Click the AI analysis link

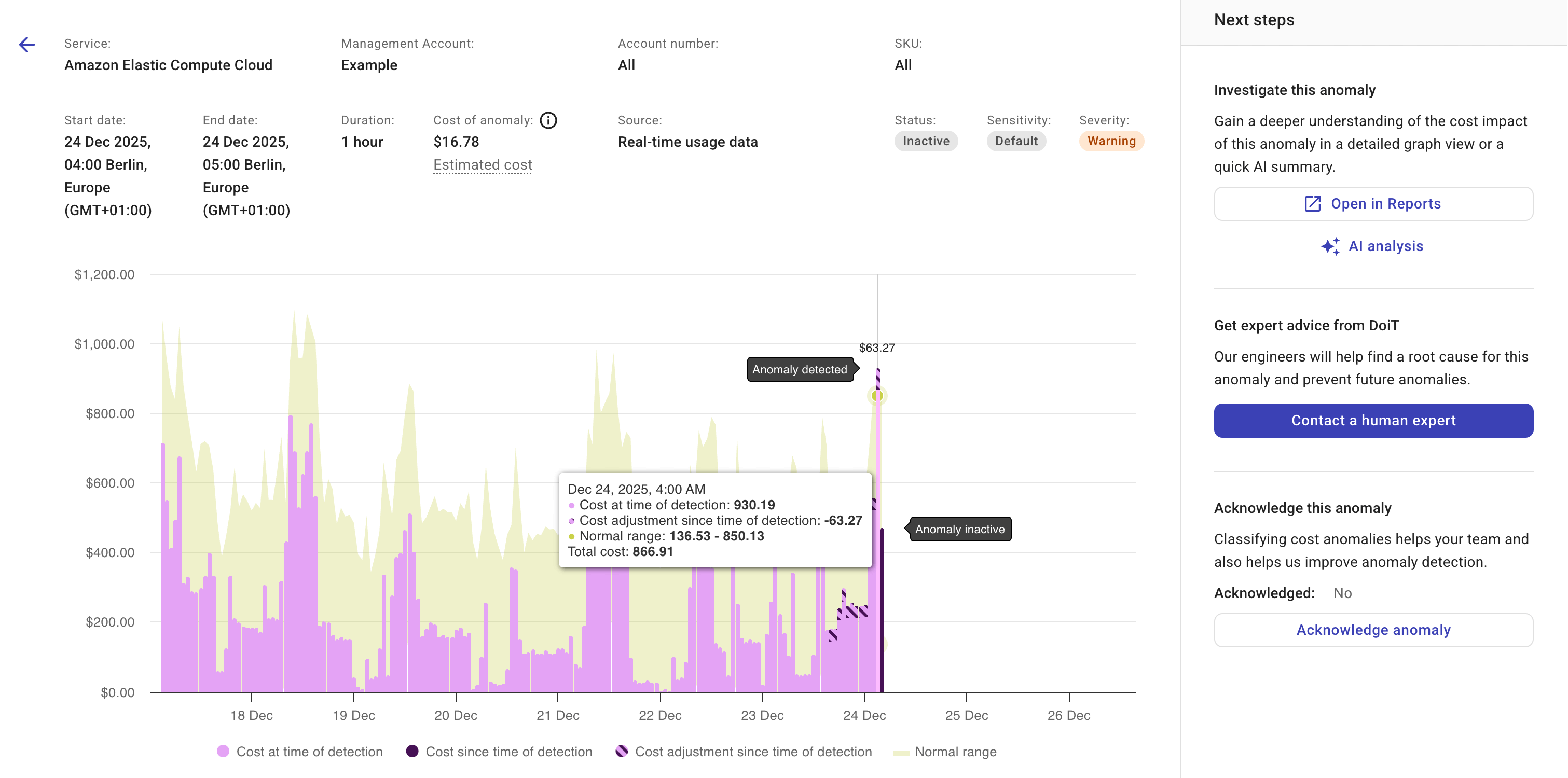pos(1385,246)
